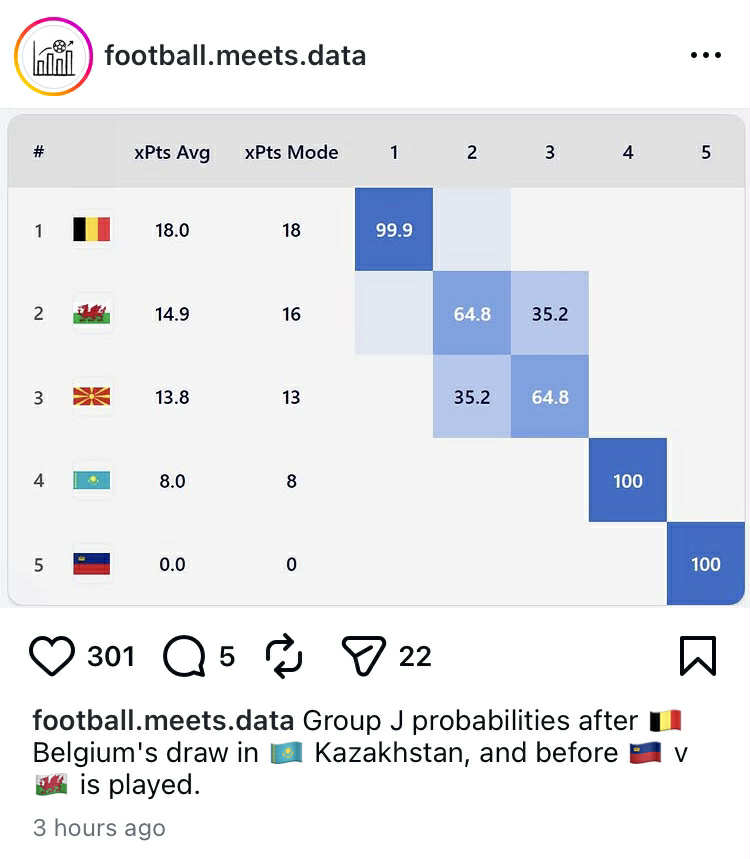
Task: Click the Kazakhstan flag in row 4
Action: 92,481
